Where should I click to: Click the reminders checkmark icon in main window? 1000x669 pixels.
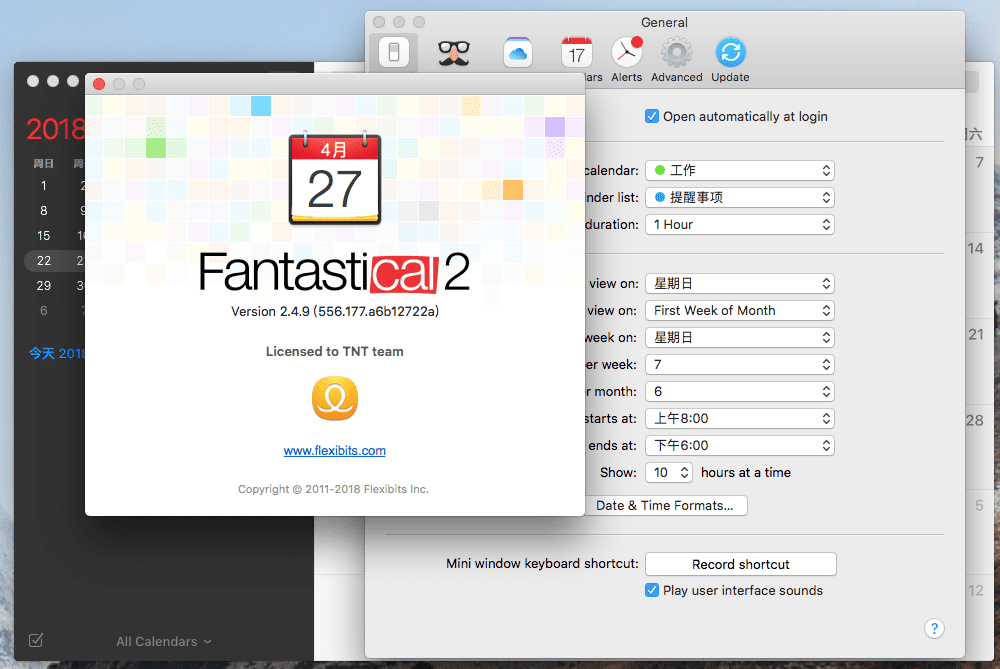[x=36, y=640]
